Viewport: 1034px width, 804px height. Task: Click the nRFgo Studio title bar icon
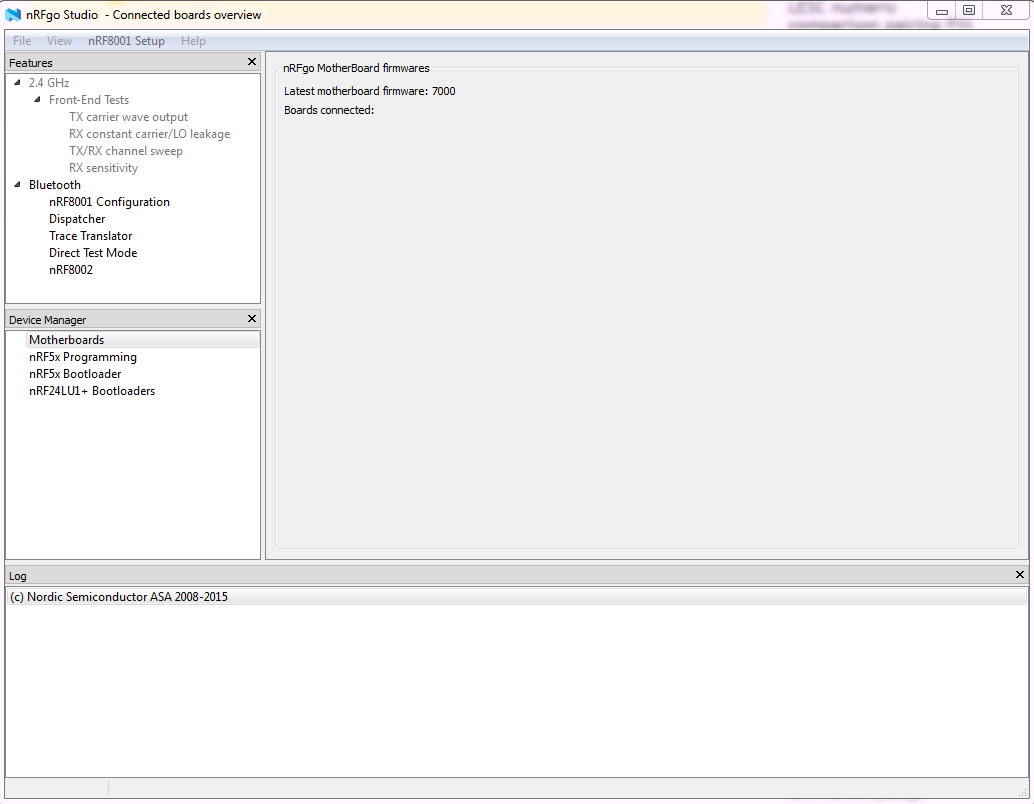(13, 15)
